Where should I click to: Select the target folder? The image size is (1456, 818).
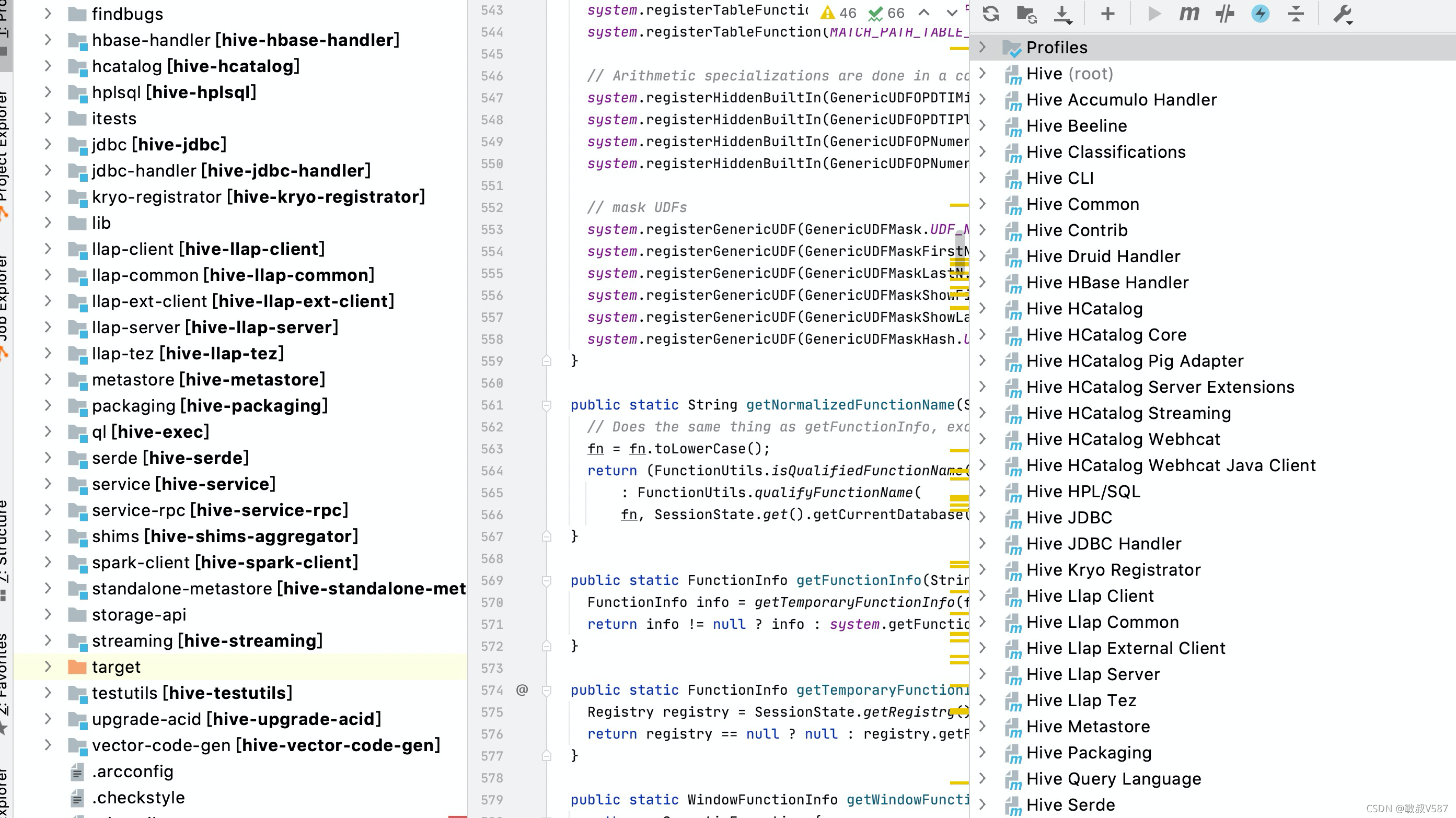coord(116,667)
